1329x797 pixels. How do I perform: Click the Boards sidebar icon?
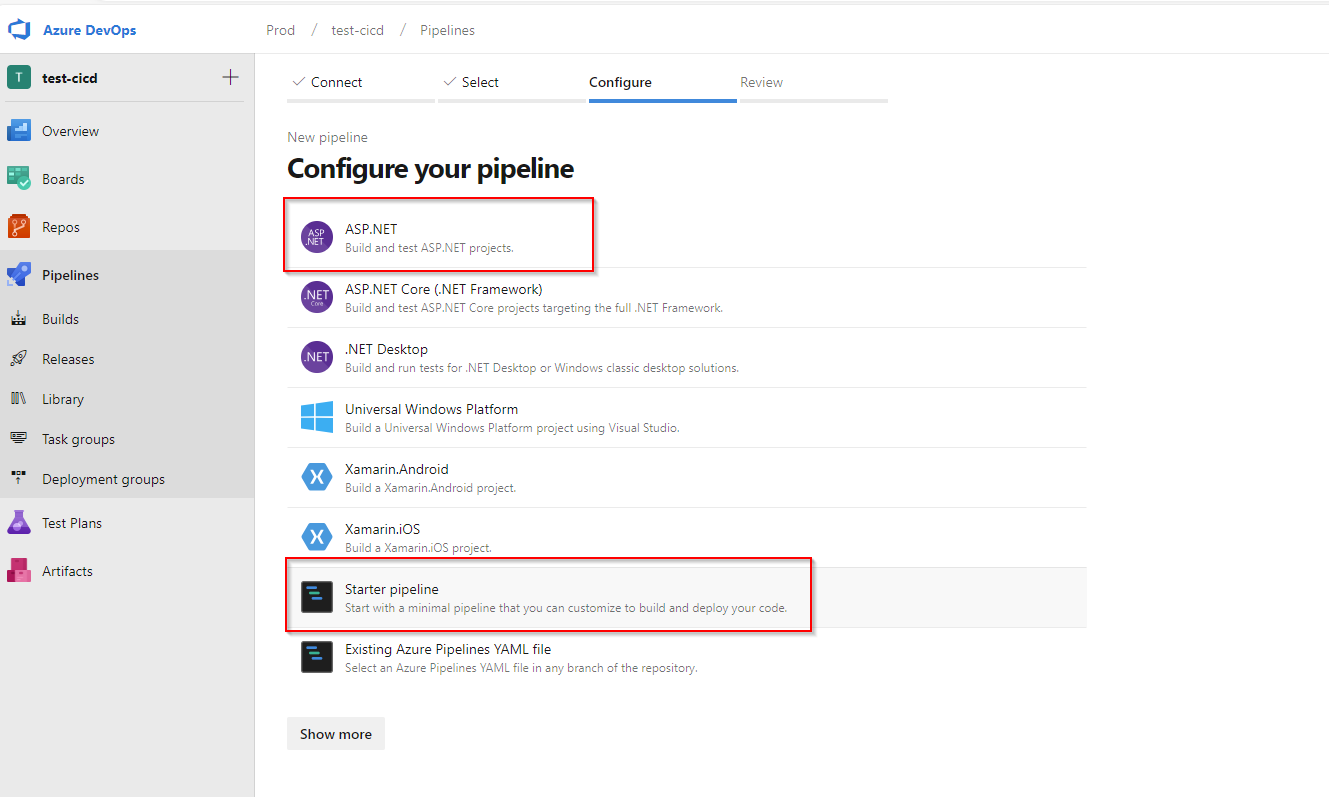tap(20, 179)
